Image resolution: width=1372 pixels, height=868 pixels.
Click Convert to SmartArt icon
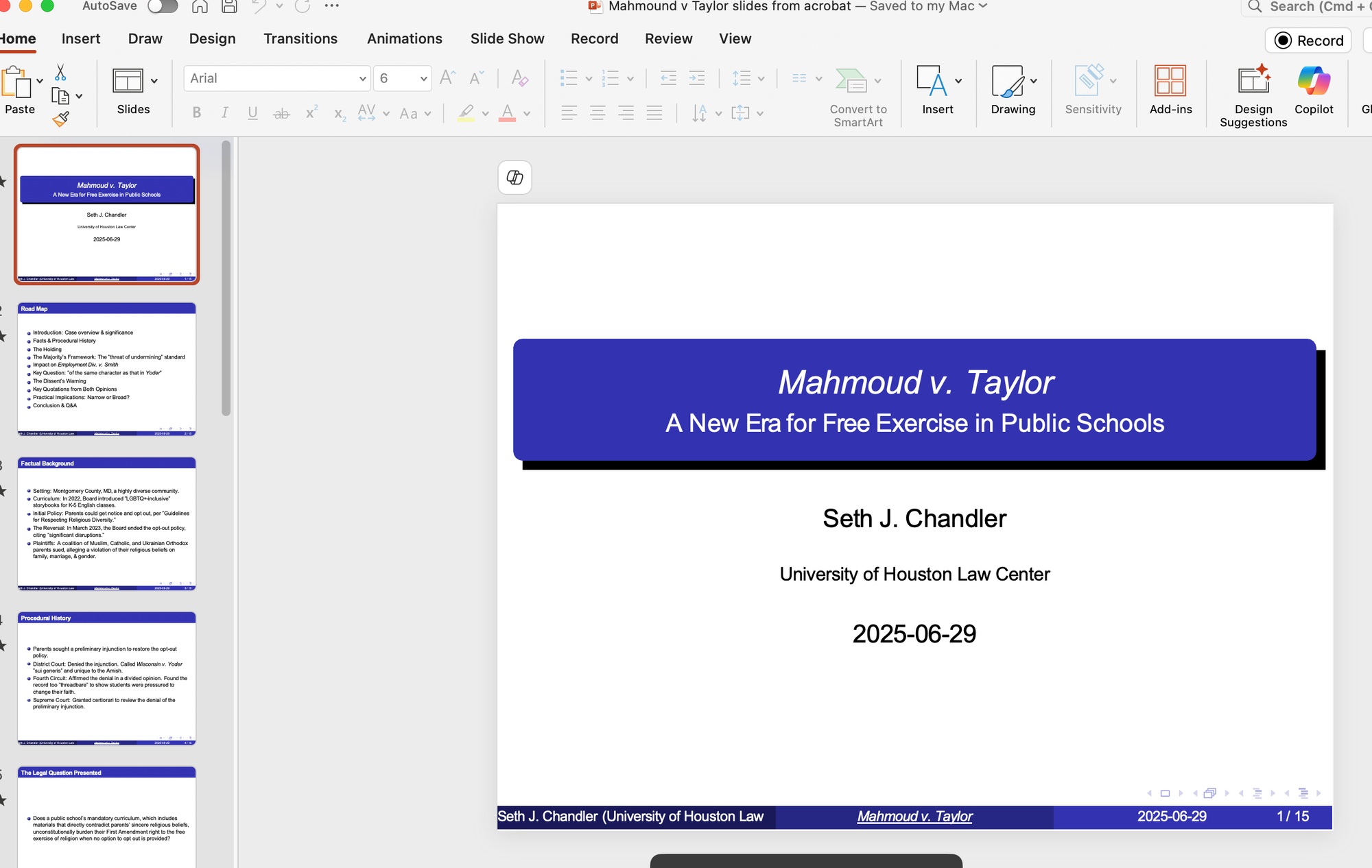coord(851,80)
